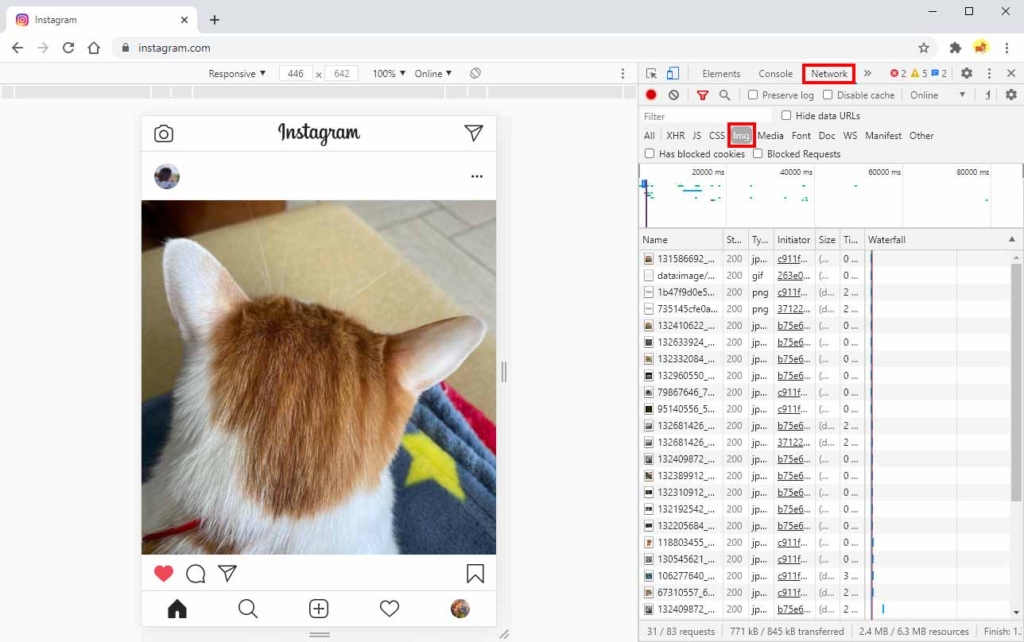Open DevTools settings gear
The height and width of the screenshot is (642, 1024).
965,73
